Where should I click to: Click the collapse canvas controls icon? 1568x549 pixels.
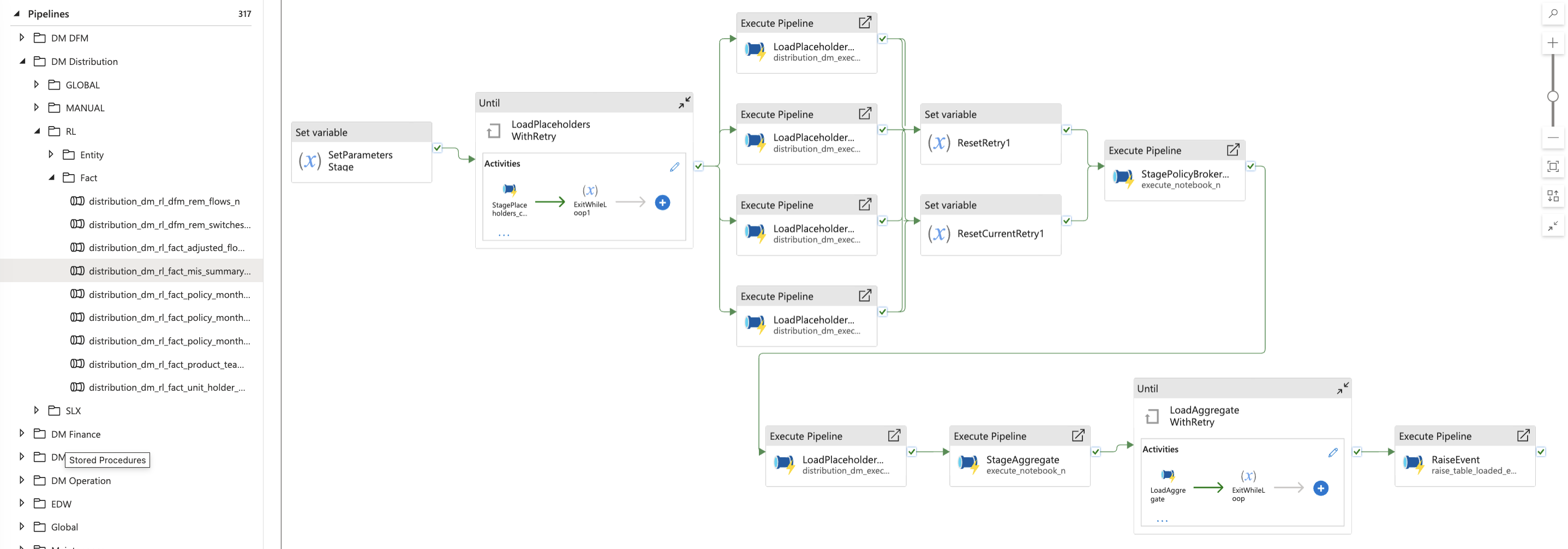[x=1553, y=226]
